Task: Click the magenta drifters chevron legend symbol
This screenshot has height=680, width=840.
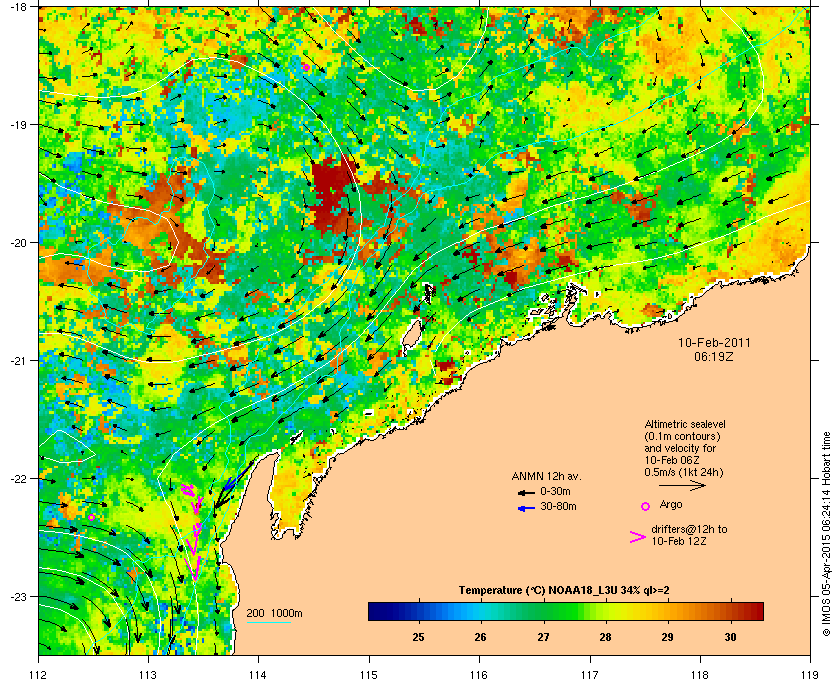Action: [637, 537]
